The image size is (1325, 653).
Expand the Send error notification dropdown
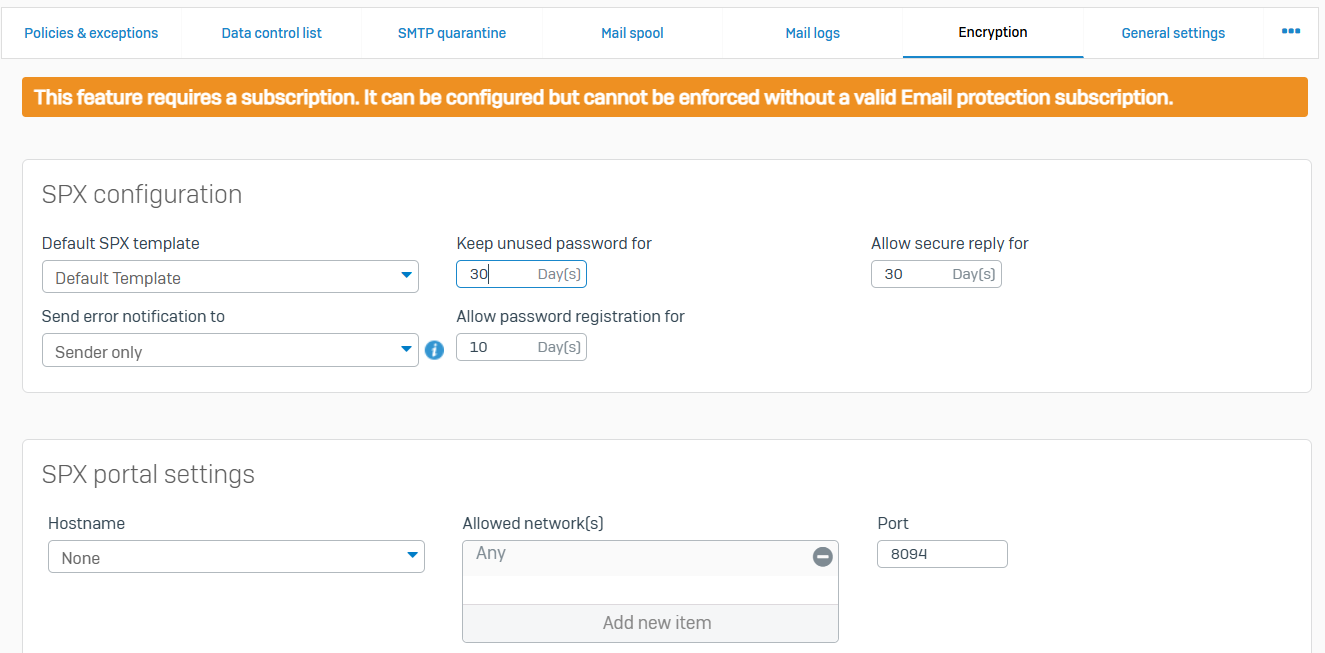pos(230,351)
